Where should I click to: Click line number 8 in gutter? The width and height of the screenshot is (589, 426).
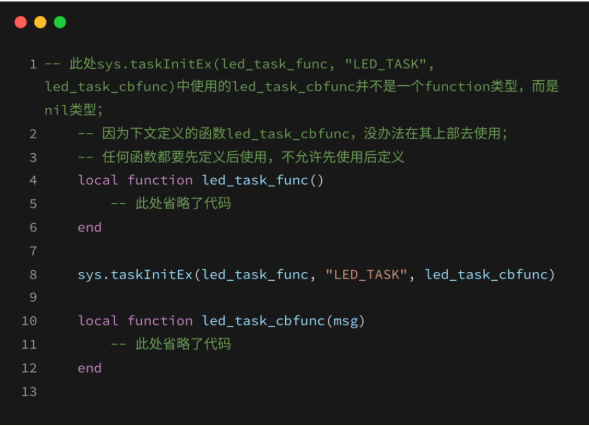pyautogui.click(x=33, y=275)
